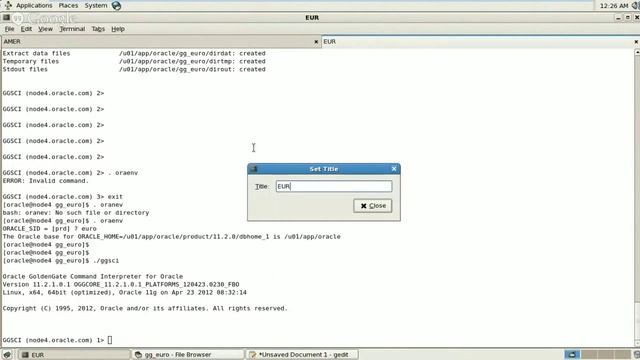The width and height of the screenshot is (640, 360).
Task: Click the GGSCI 1> prompt line
Action: (57, 340)
